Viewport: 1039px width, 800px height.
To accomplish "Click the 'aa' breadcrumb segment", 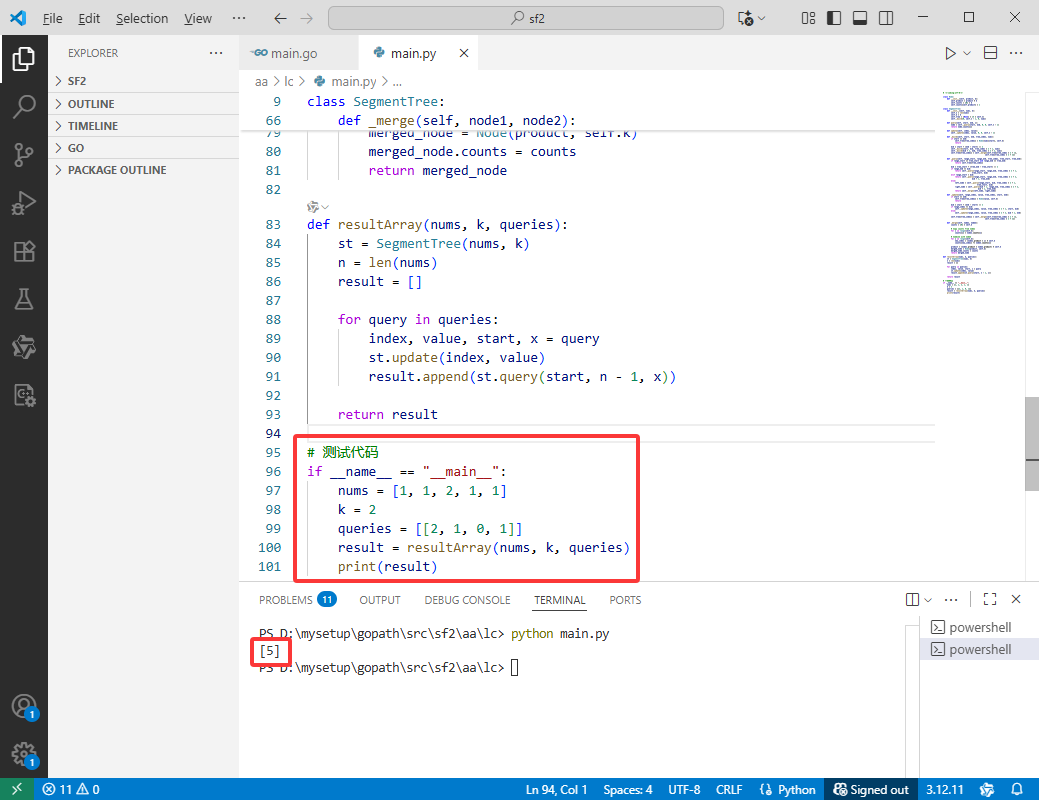I will pos(261,82).
